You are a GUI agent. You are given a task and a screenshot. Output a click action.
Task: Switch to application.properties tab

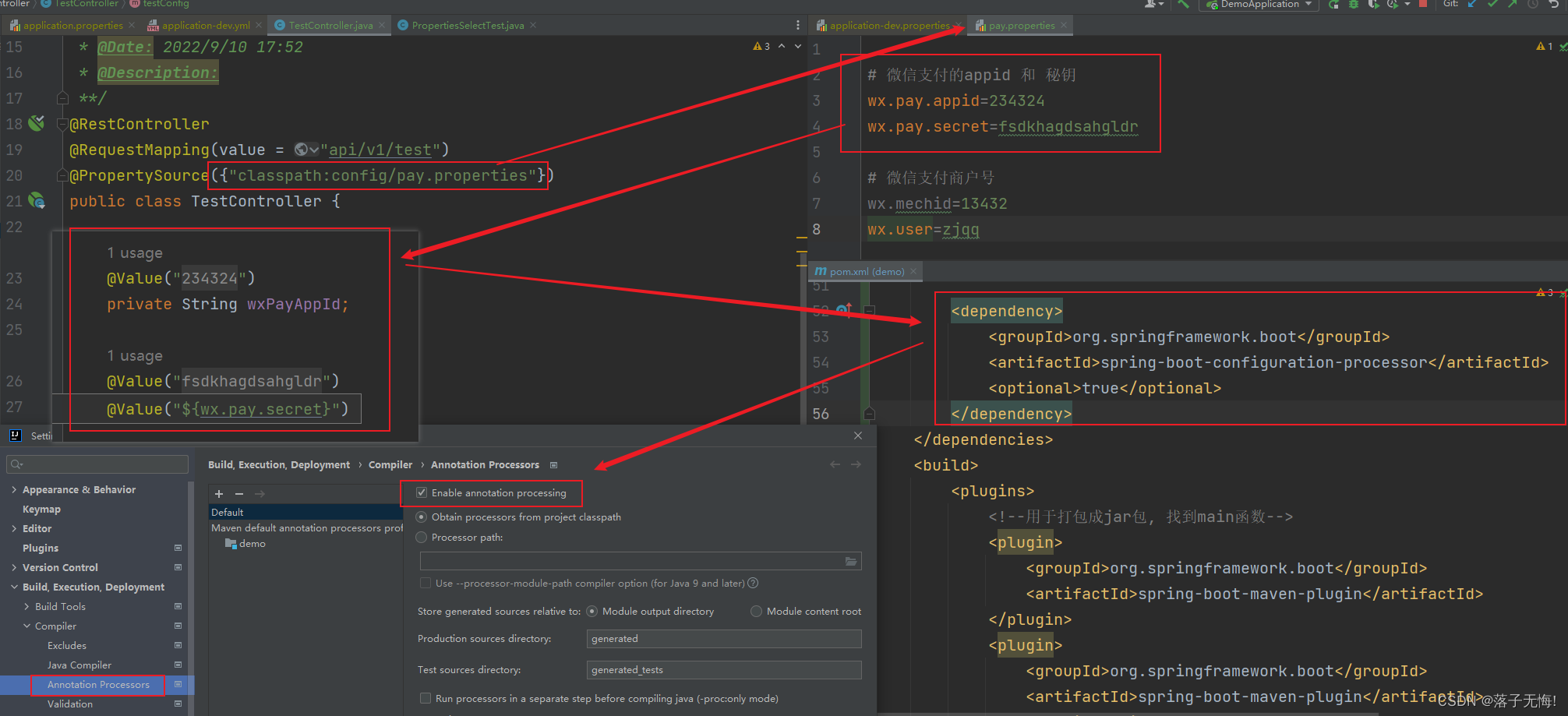pyautogui.click(x=72, y=25)
